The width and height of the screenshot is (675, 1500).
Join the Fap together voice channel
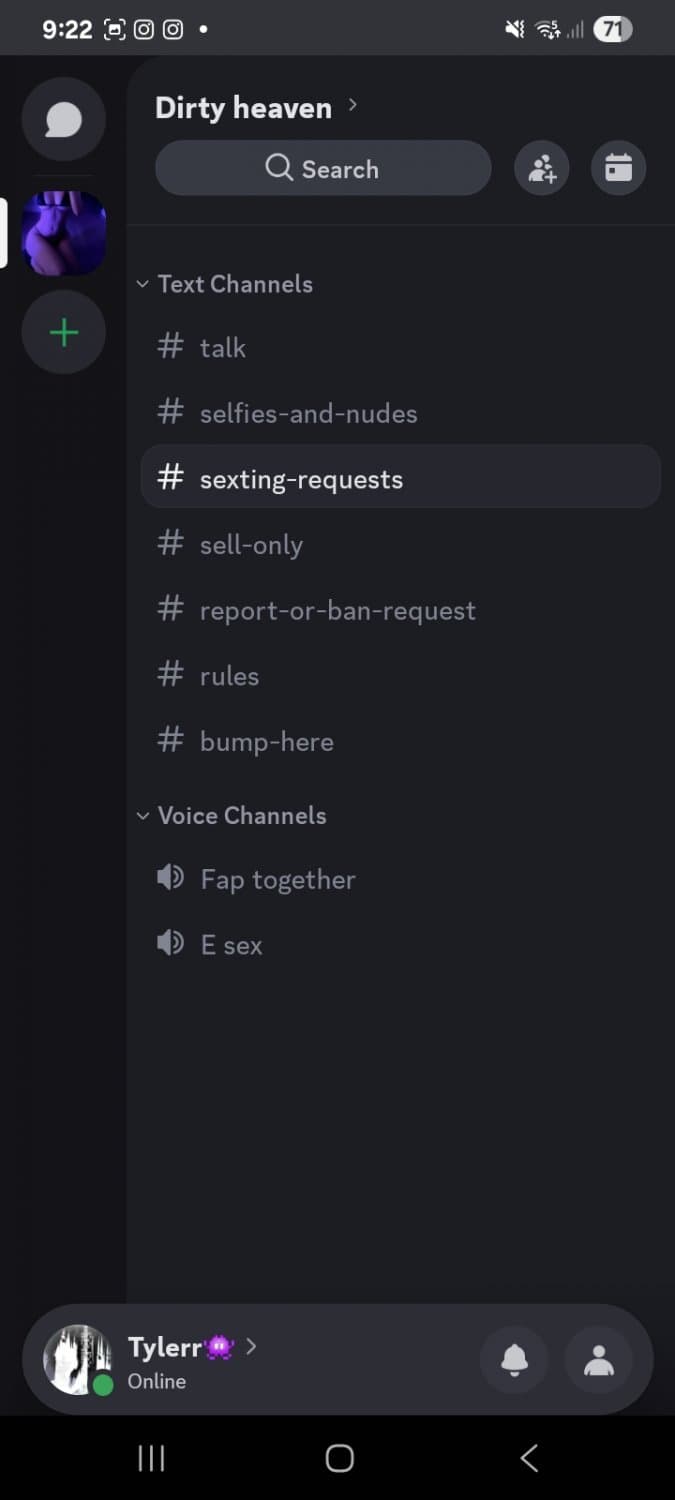pyautogui.click(x=278, y=879)
